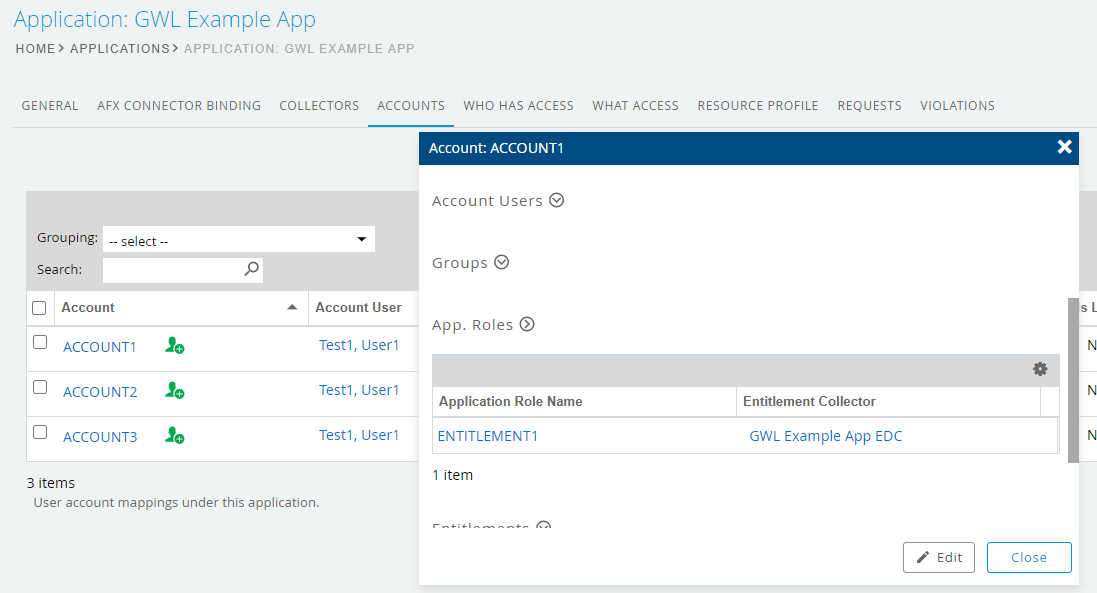Image resolution: width=1097 pixels, height=593 pixels.
Task: Click into the Search input field
Action: pos(172,269)
